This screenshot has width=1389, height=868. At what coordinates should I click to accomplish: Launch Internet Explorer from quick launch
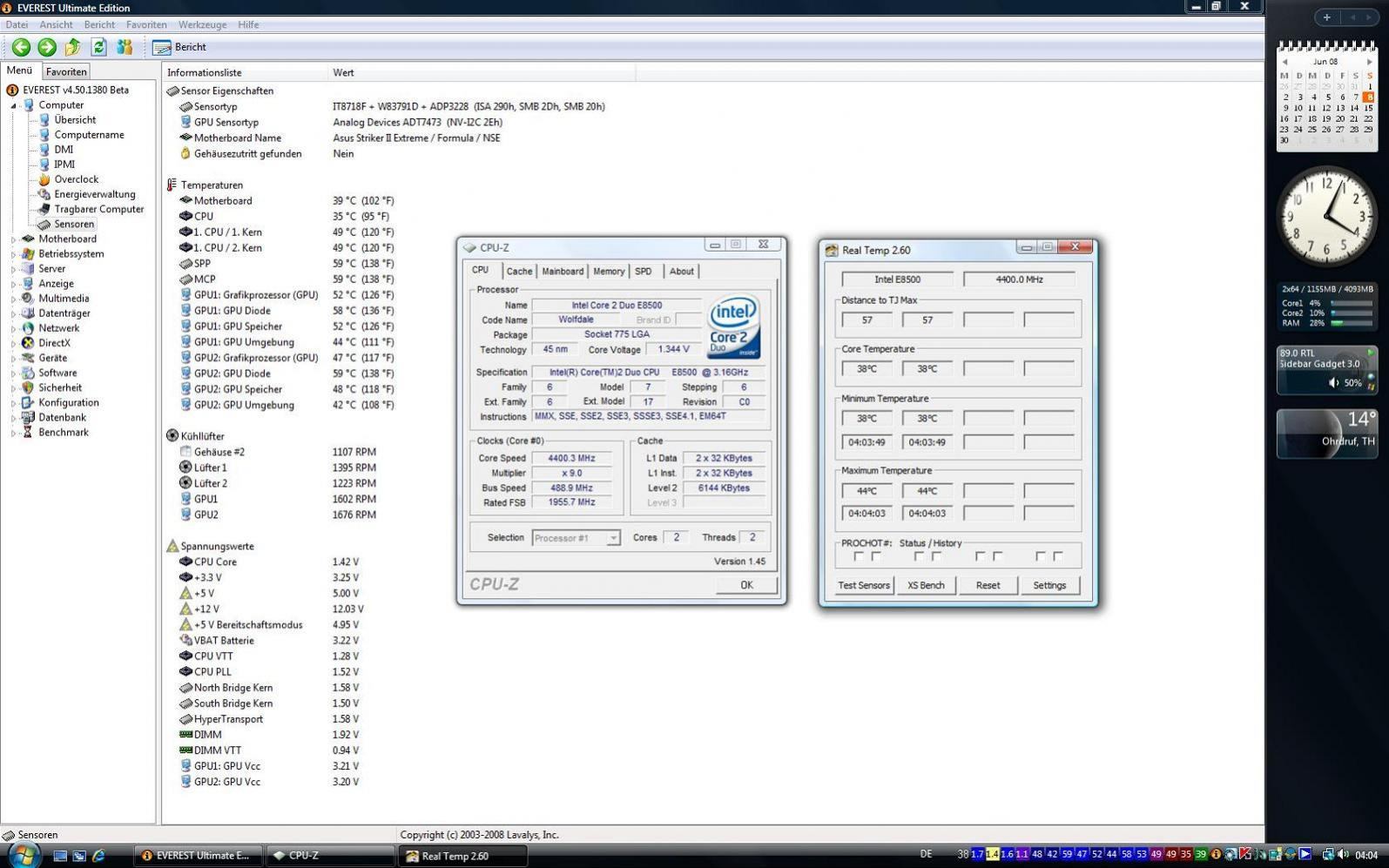pyautogui.click(x=98, y=856)
